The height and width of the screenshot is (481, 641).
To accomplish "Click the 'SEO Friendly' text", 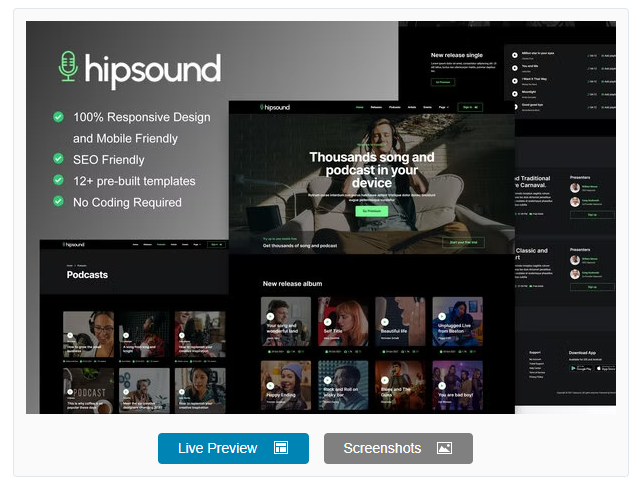I will pos(108,160).
